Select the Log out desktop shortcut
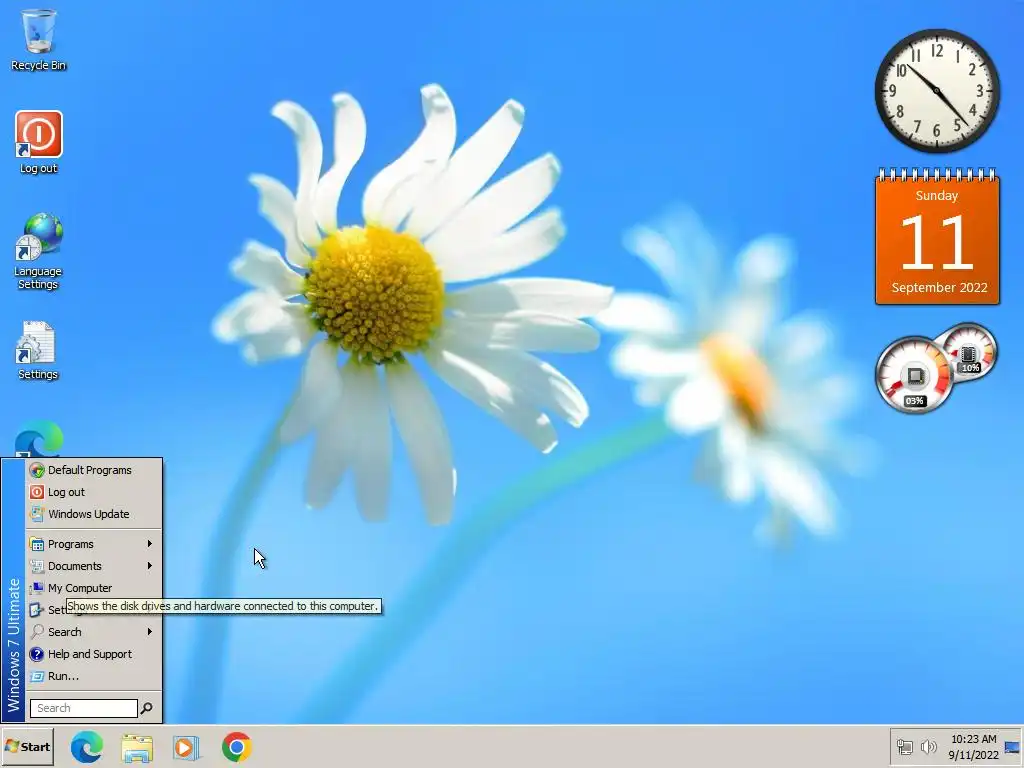The height and width of the screenshot is (768, 1024). [39, 142]
